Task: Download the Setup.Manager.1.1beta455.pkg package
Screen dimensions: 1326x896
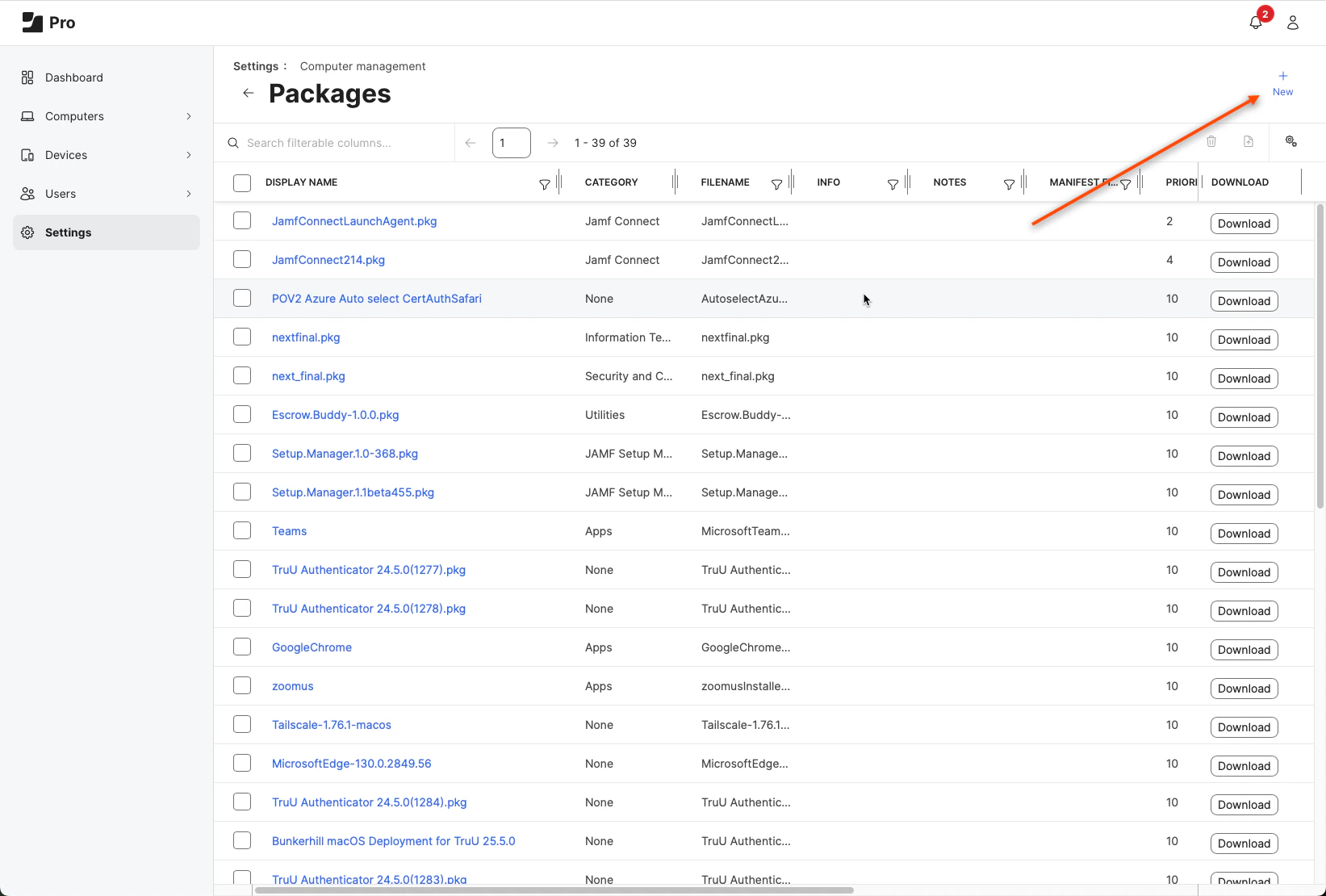Action: click(1244, 495)
